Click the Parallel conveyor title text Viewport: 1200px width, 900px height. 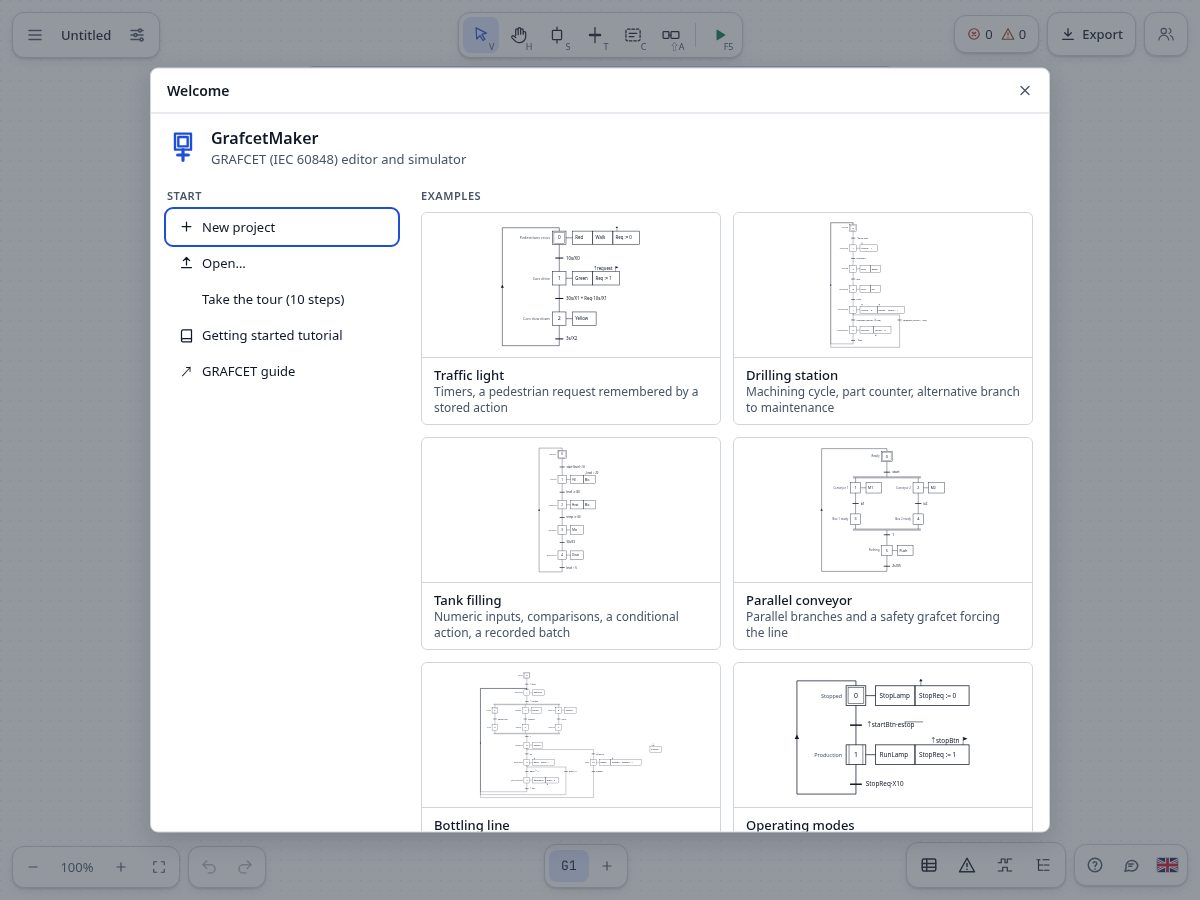coord(799,601)
